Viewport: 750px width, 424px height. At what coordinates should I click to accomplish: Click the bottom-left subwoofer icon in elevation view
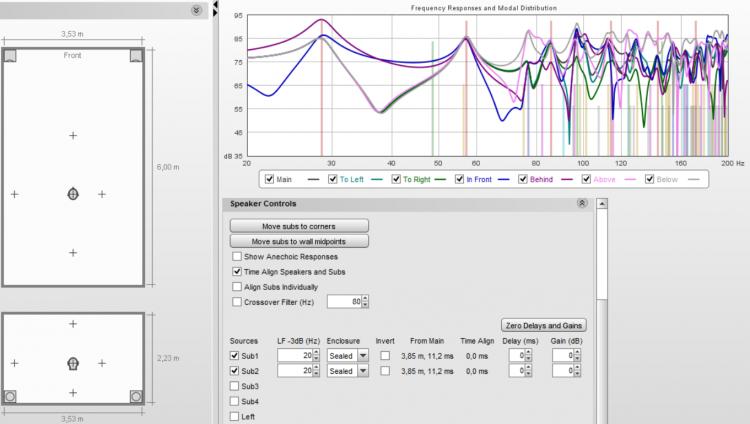coord(10,396)
